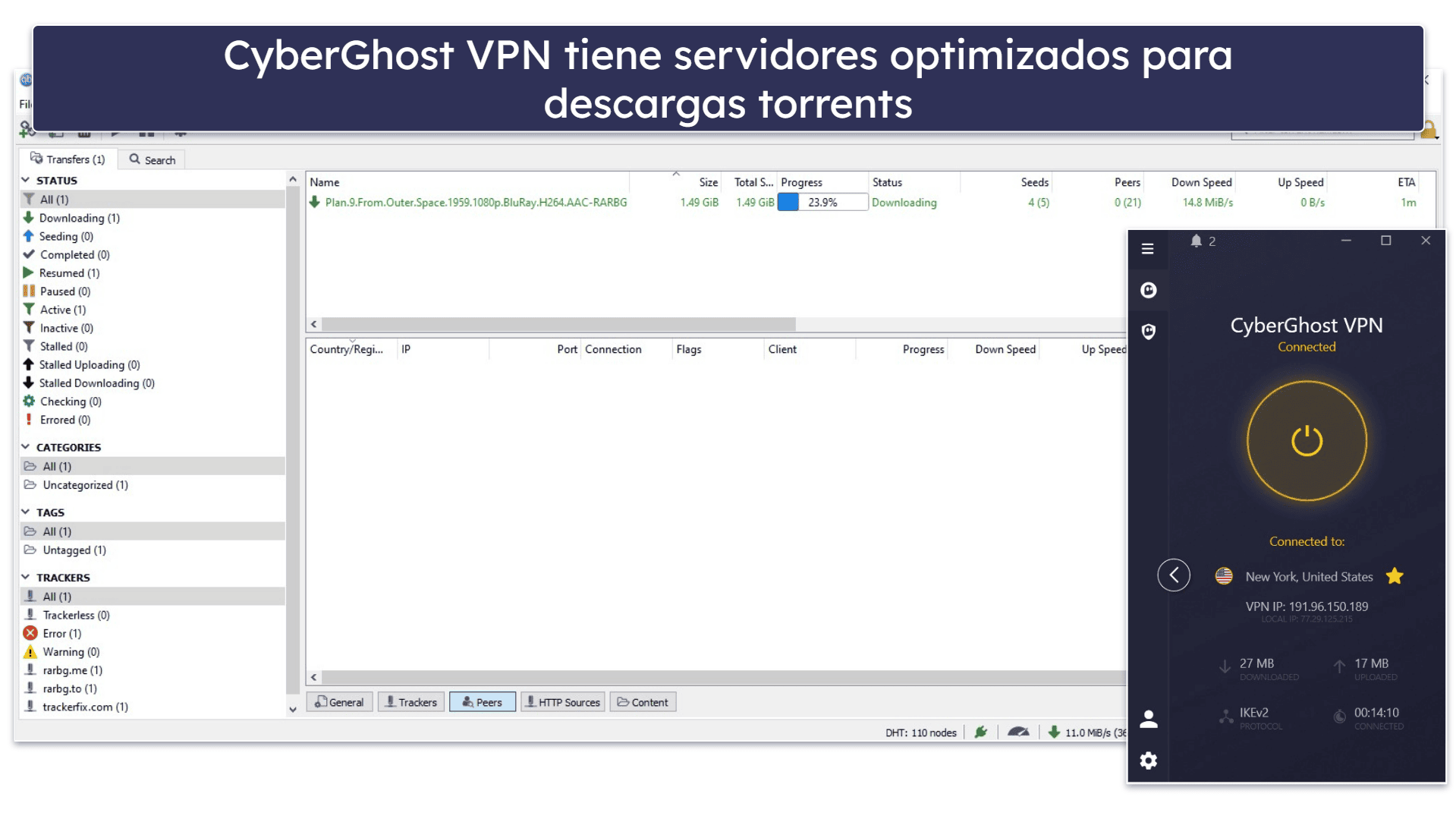Switch to the Search tab
Viewport: 1456px width, 819px height.
coord(152,159)
